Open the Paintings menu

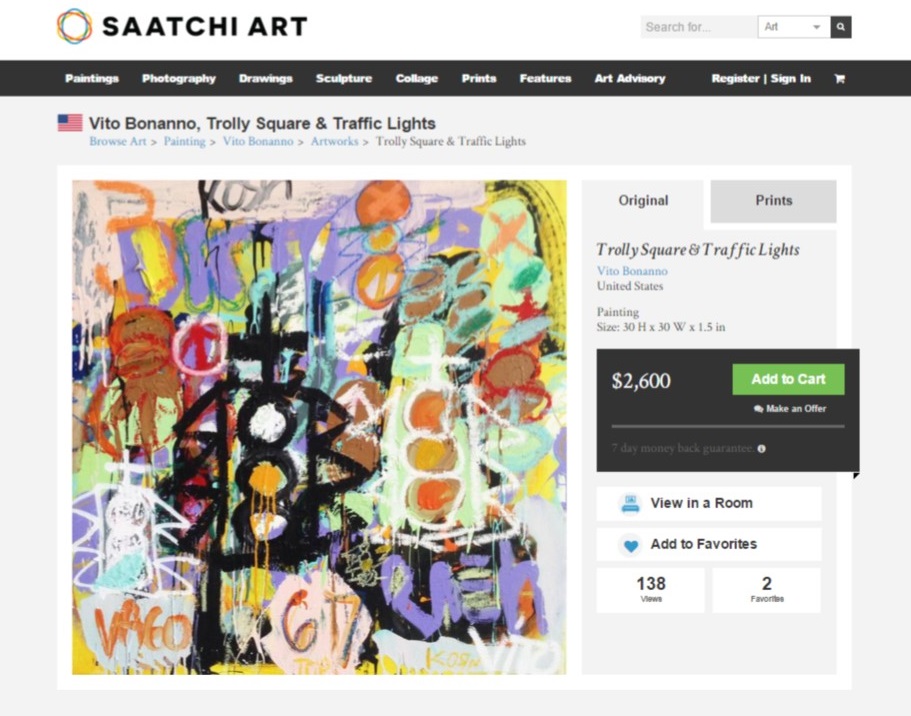tap(92, 78)
